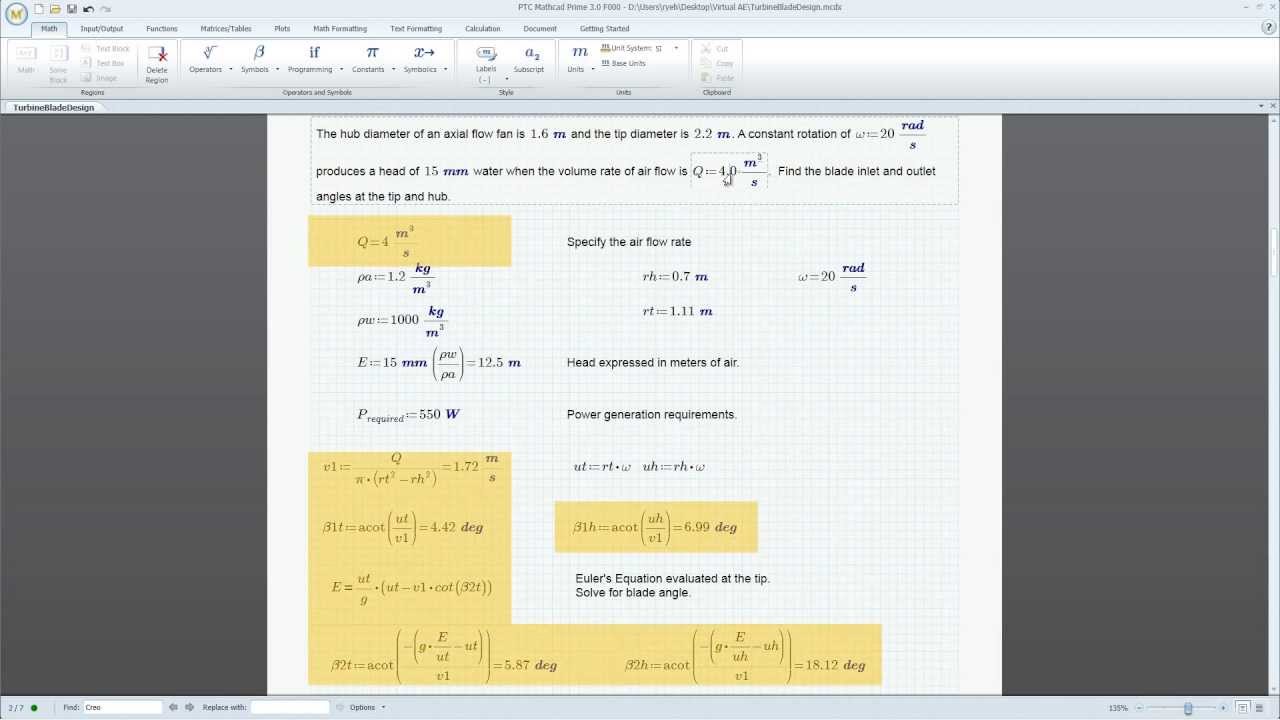The image size is (1280, 720).
Task: Click the Delete Region button
Action: click(157, 63)
